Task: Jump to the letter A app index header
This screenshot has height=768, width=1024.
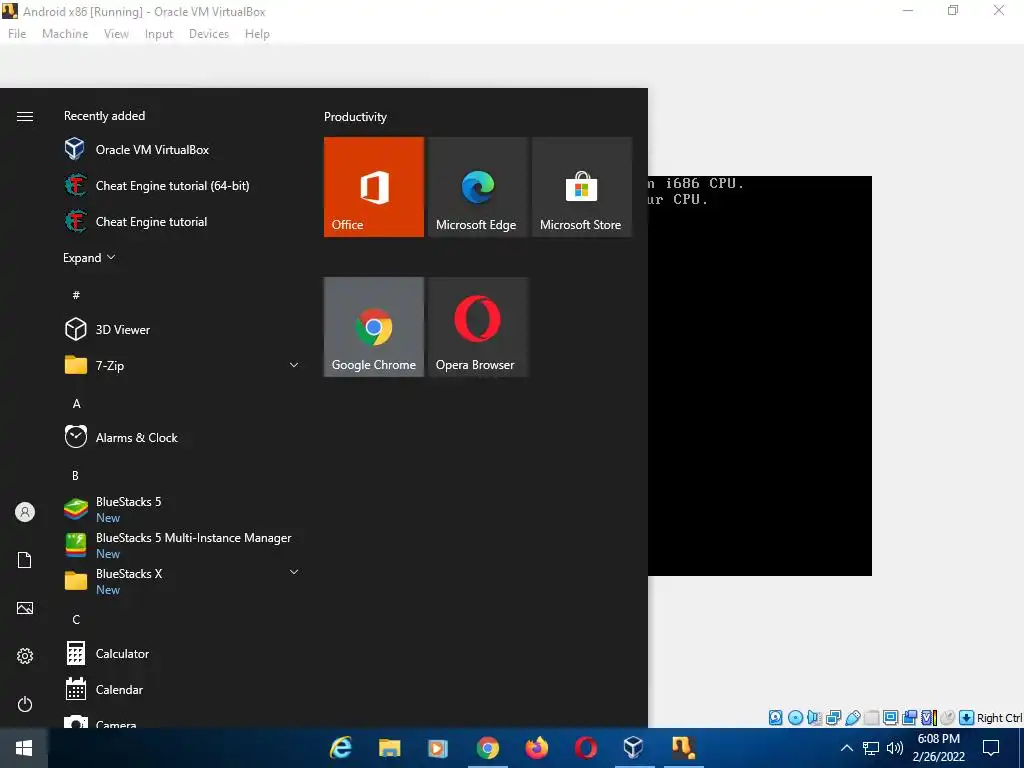Action: 76,404
